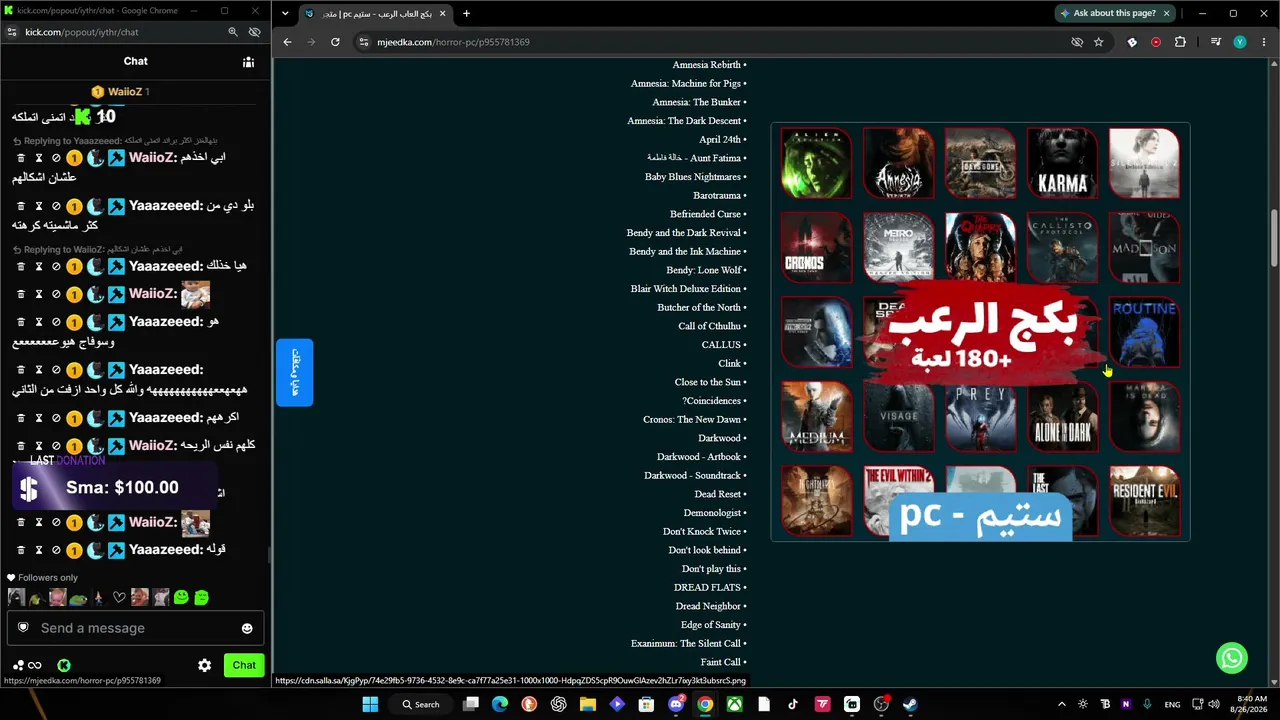
Task: Open the Resident Evil game thumbnail
Action: (1144, 501)
